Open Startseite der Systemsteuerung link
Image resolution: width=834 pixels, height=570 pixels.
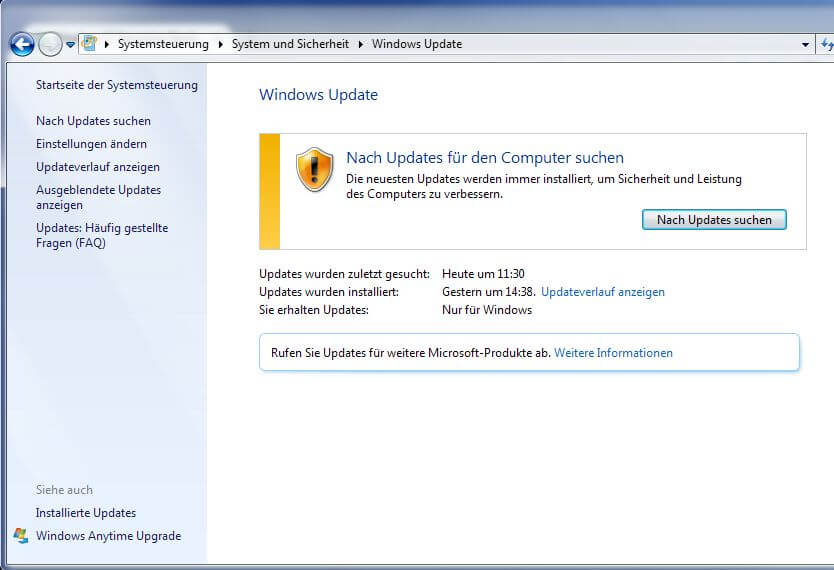coord(116,85)
